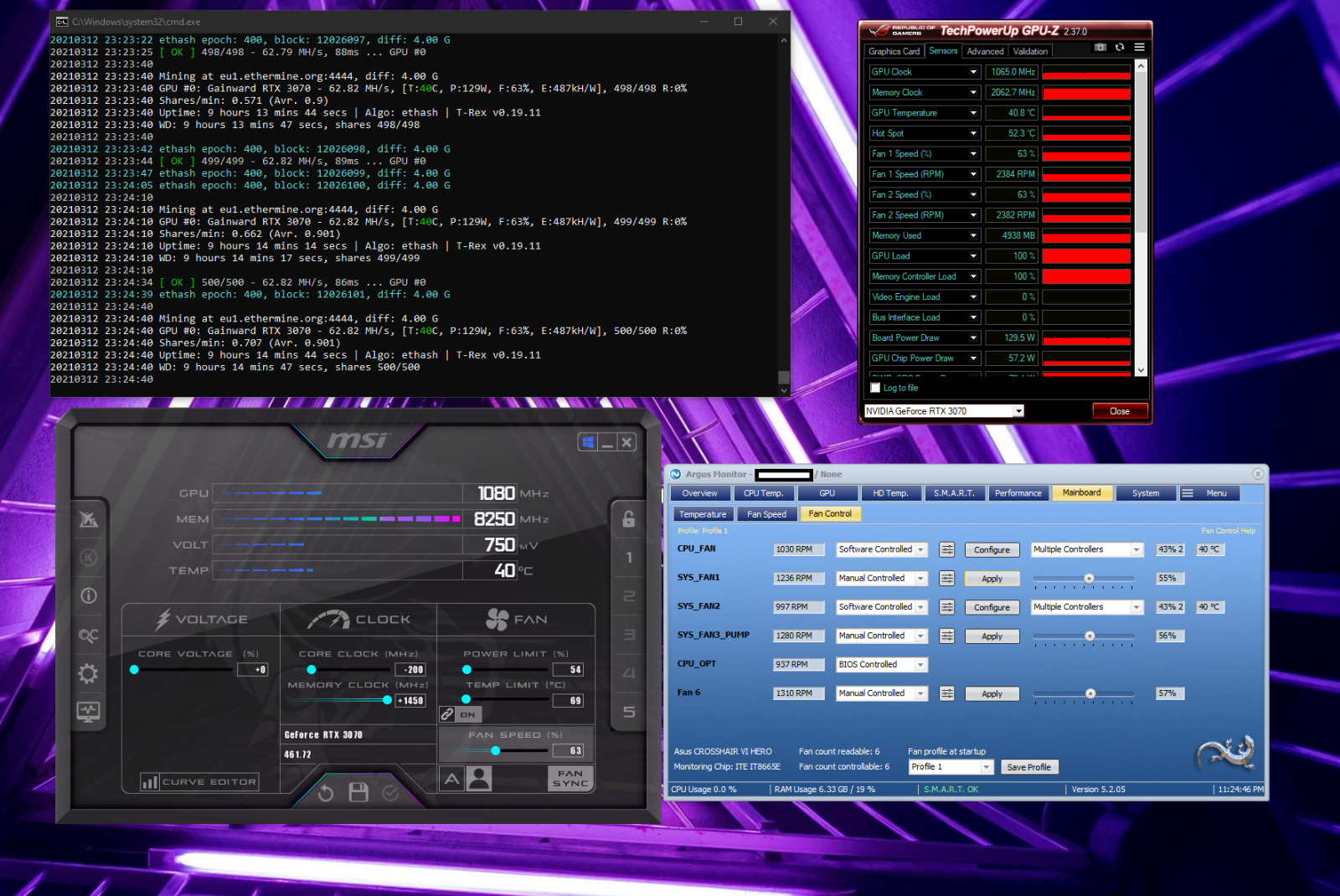Open Fan 6 options list icon
This screenshot has height=896, width=1340.
pos(946,693)
